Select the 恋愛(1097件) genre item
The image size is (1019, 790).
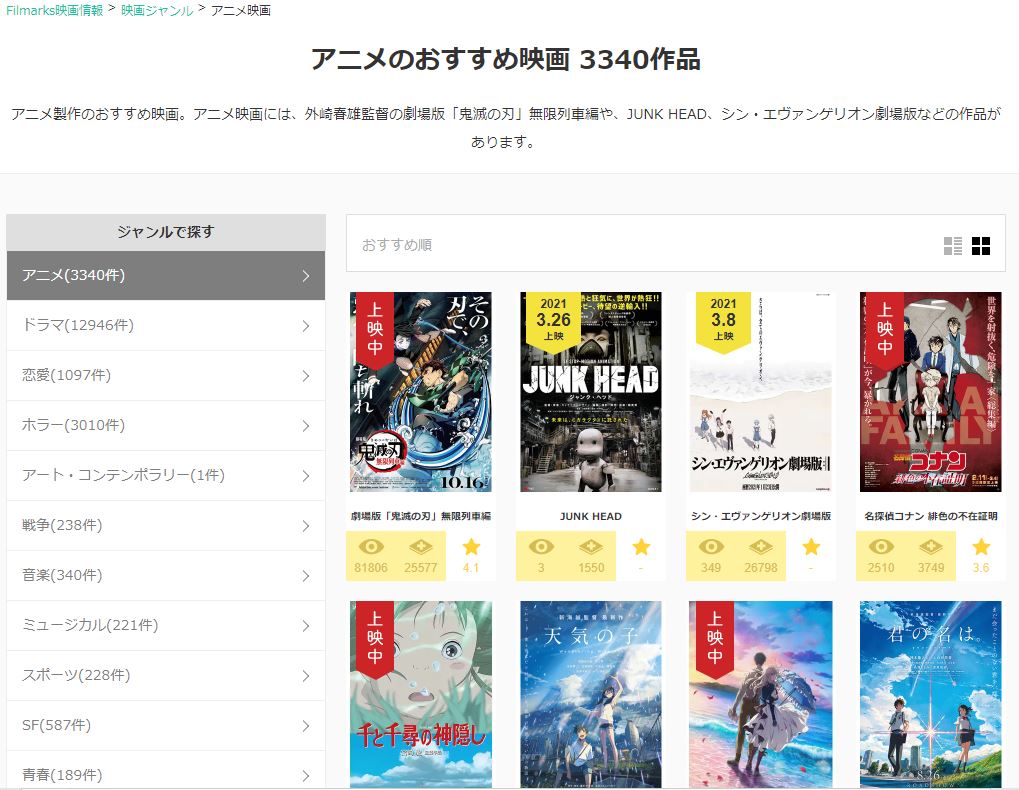click(166, 376)
